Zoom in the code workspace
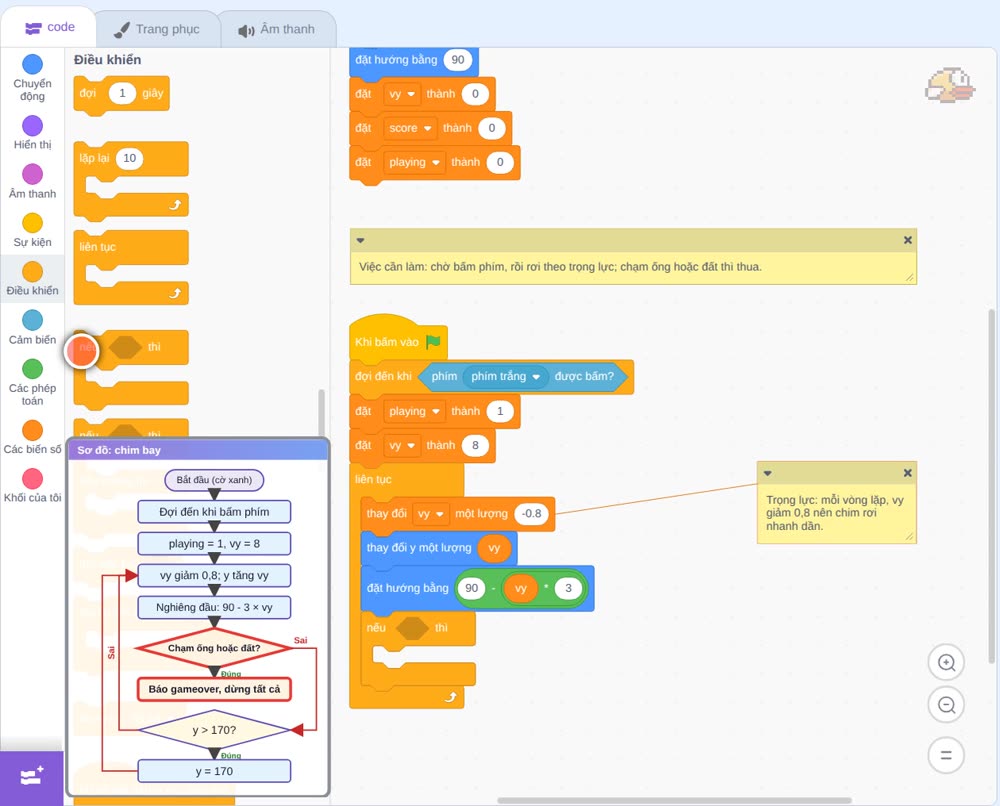1000x806 pixels. coord(946,663)
